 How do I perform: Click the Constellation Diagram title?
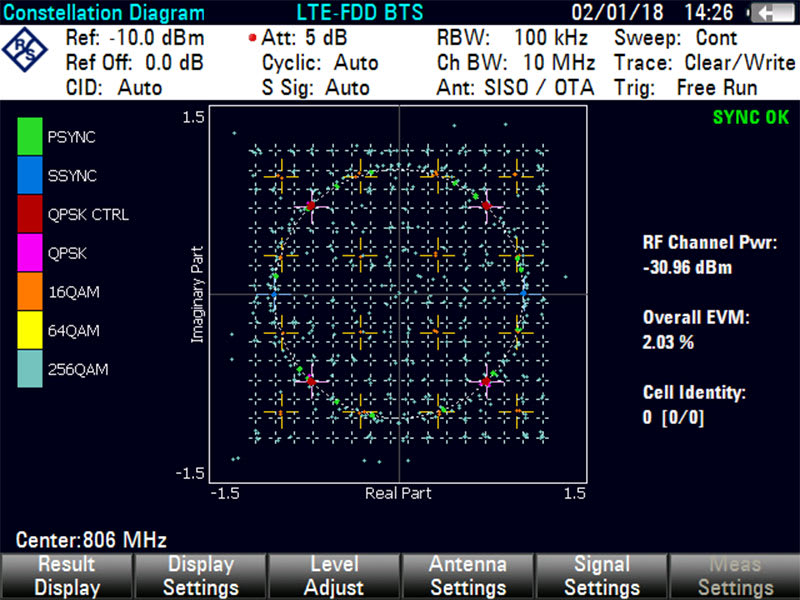coord(104,13)
